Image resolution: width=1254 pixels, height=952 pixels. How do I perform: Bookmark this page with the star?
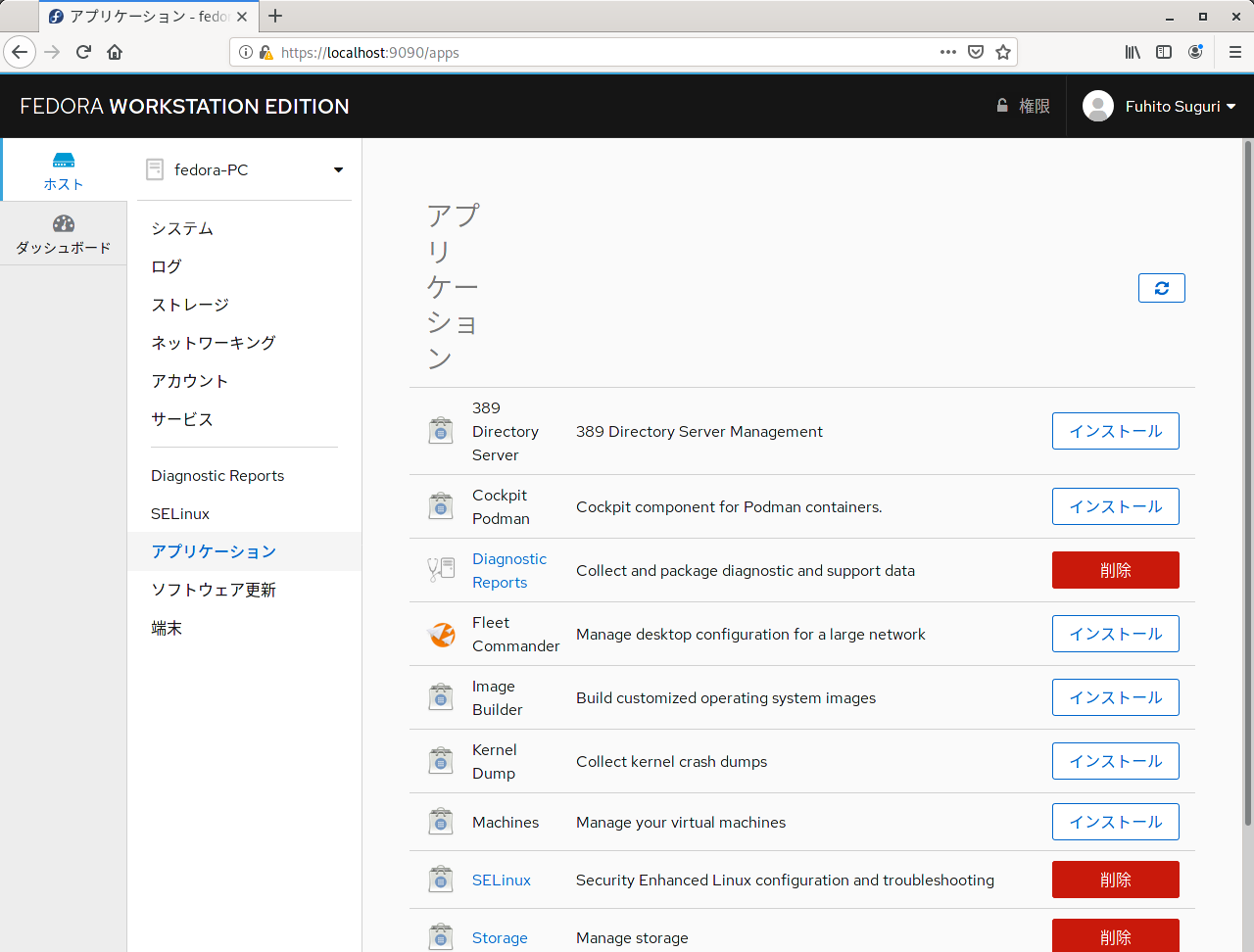point(1003,52)
